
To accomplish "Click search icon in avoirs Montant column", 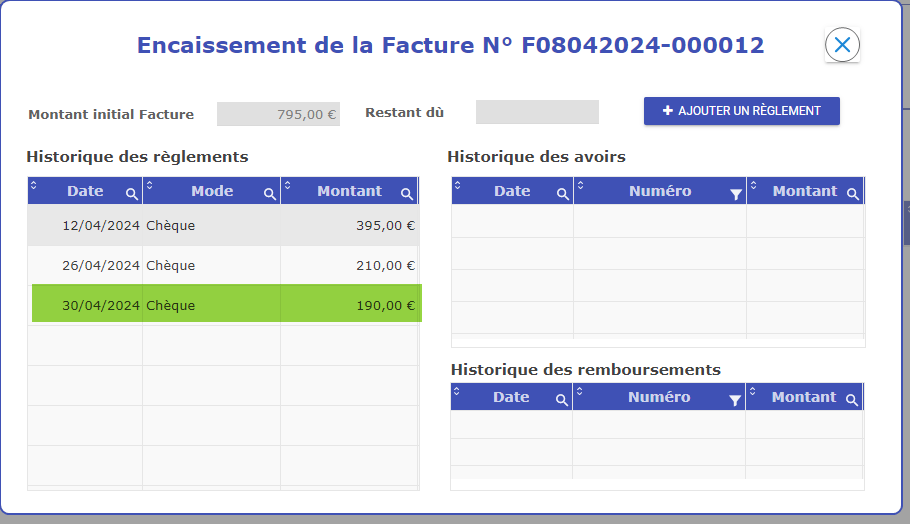I will (853, 194).
